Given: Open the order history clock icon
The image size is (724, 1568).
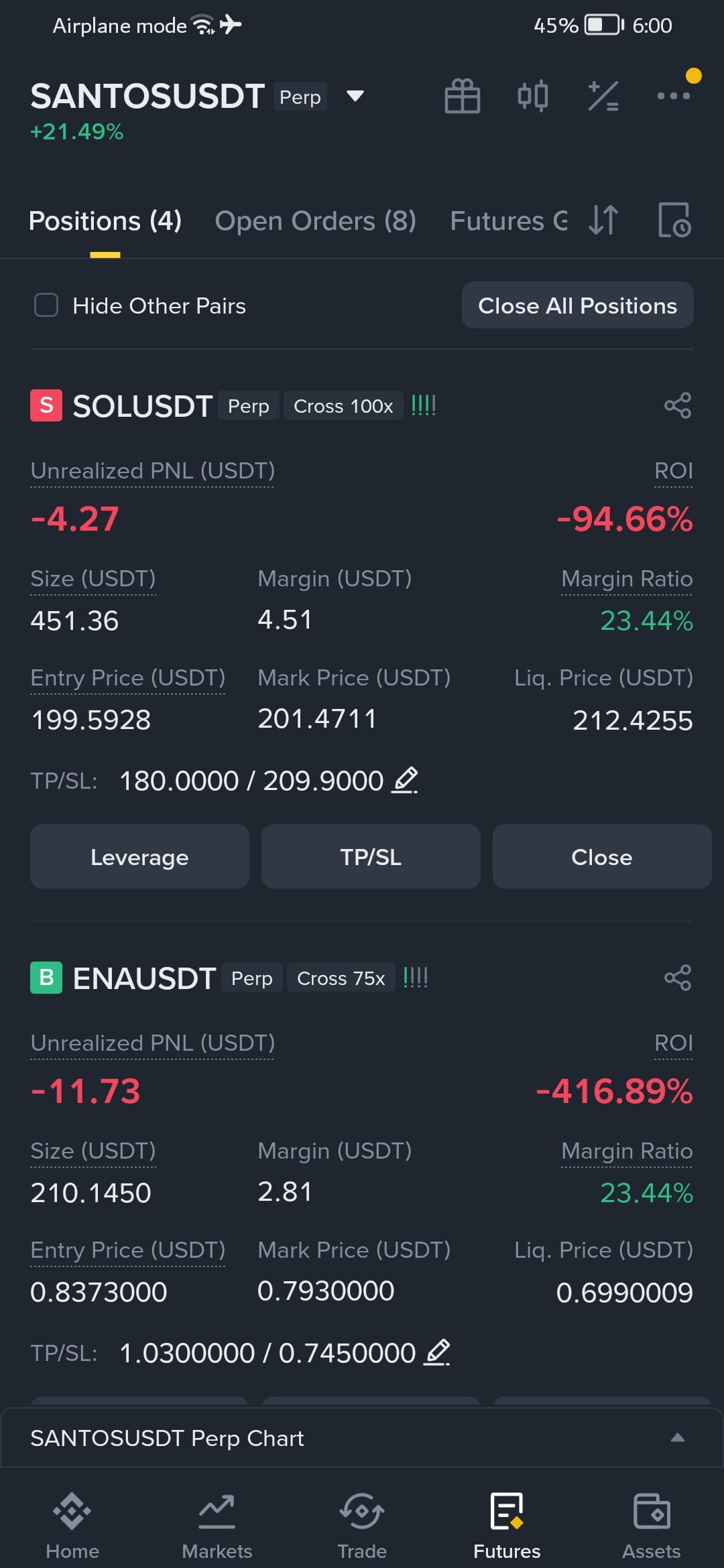Looking at the screenshot, I should pyautogui.click(x=674, y=220).
